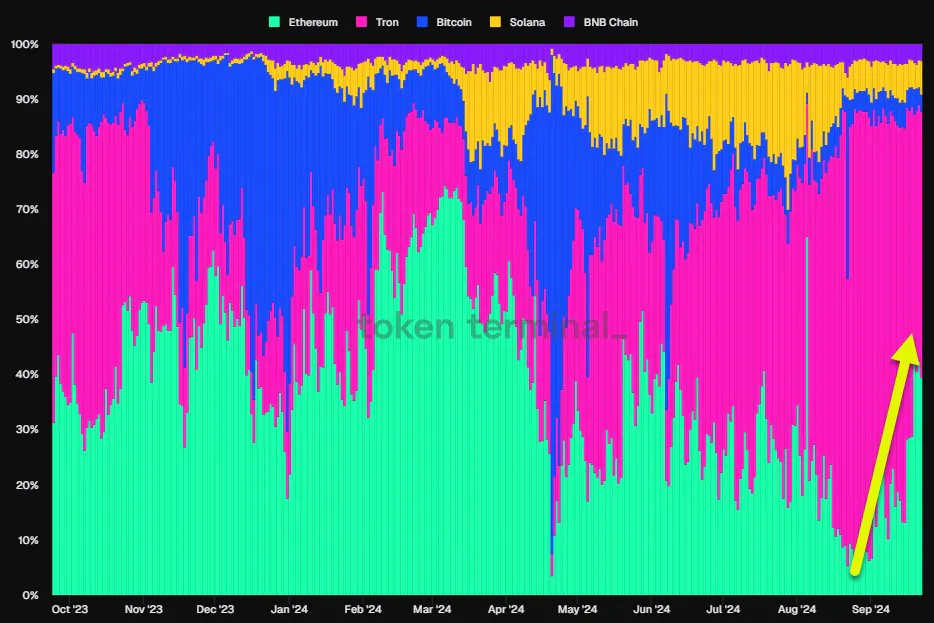Screen dimensions: 934x623
Task: Click the "Jul '24" x-axis label
Action: click(x=723, y=609)
